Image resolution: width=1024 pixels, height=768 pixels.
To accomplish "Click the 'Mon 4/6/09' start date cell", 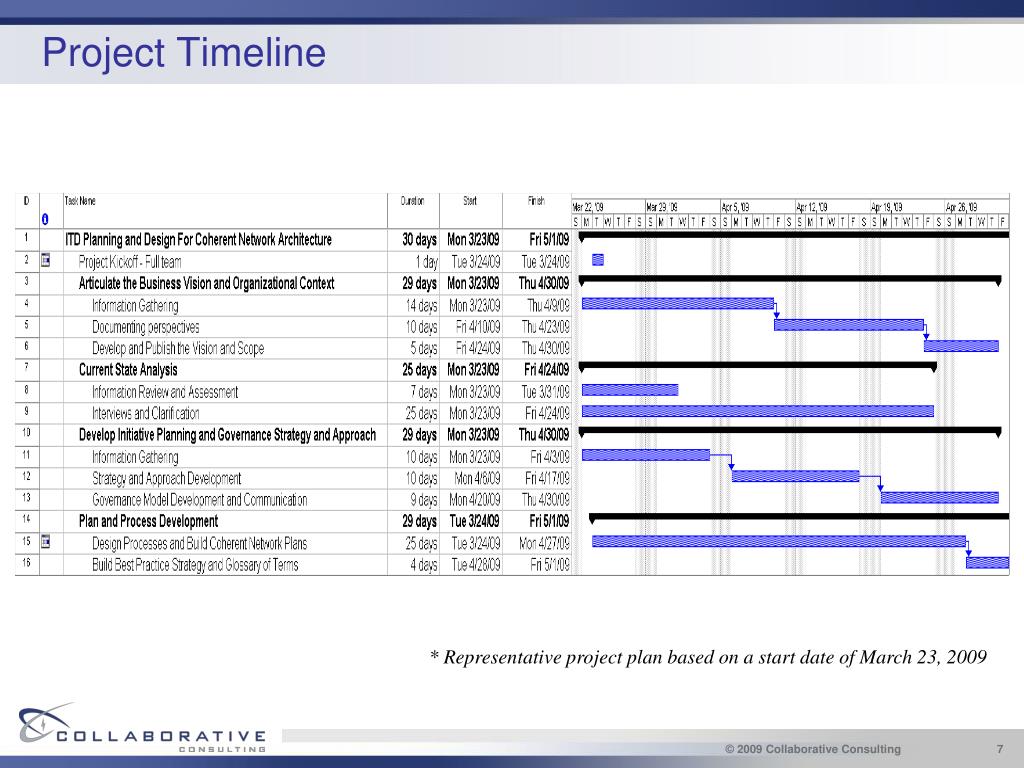I will tap(477, 479).
